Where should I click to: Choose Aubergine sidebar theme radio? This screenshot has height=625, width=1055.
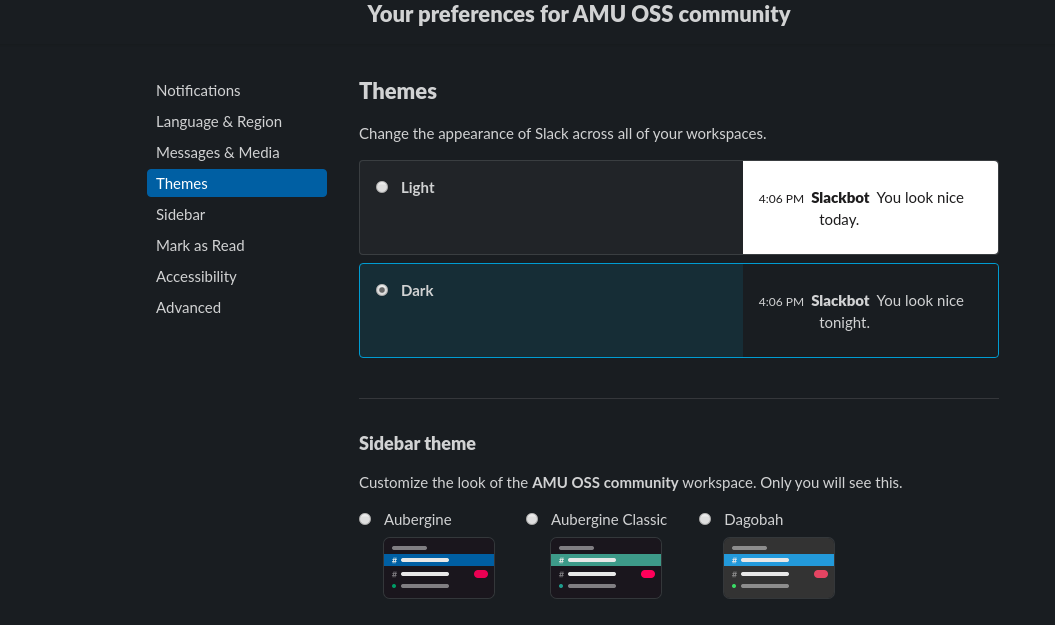pos(365,519)
